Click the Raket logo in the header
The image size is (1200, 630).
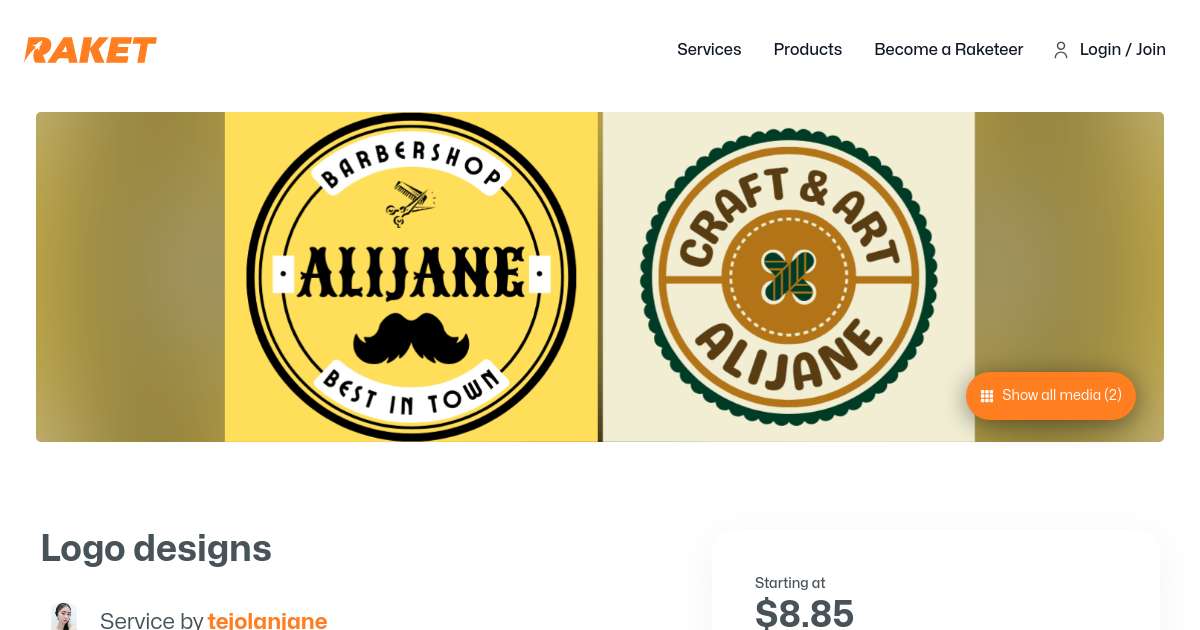pos(90,50)
